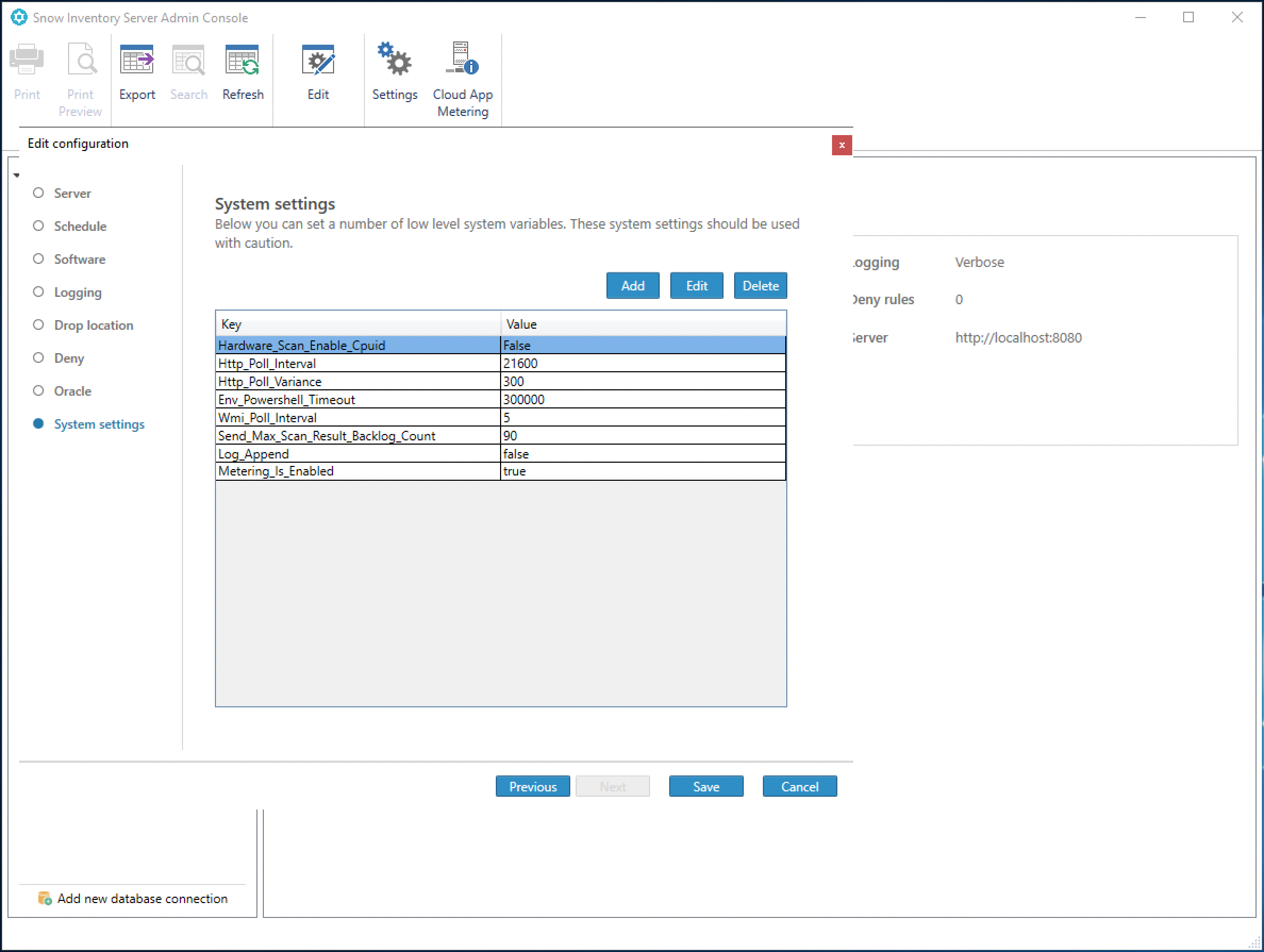Click the Edit button above the table
1264x952 pixels.
click(696, 286)
